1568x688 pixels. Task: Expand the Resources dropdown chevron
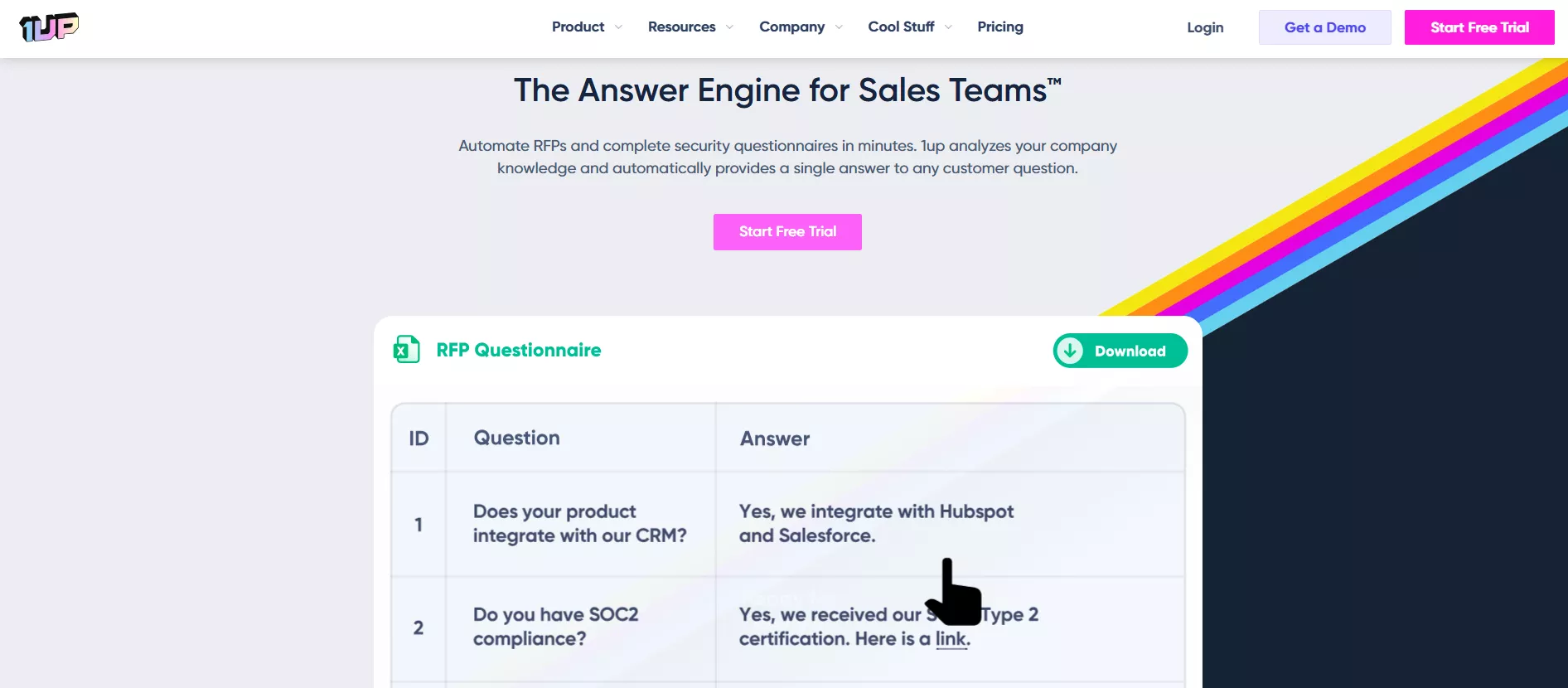(729, 27)
